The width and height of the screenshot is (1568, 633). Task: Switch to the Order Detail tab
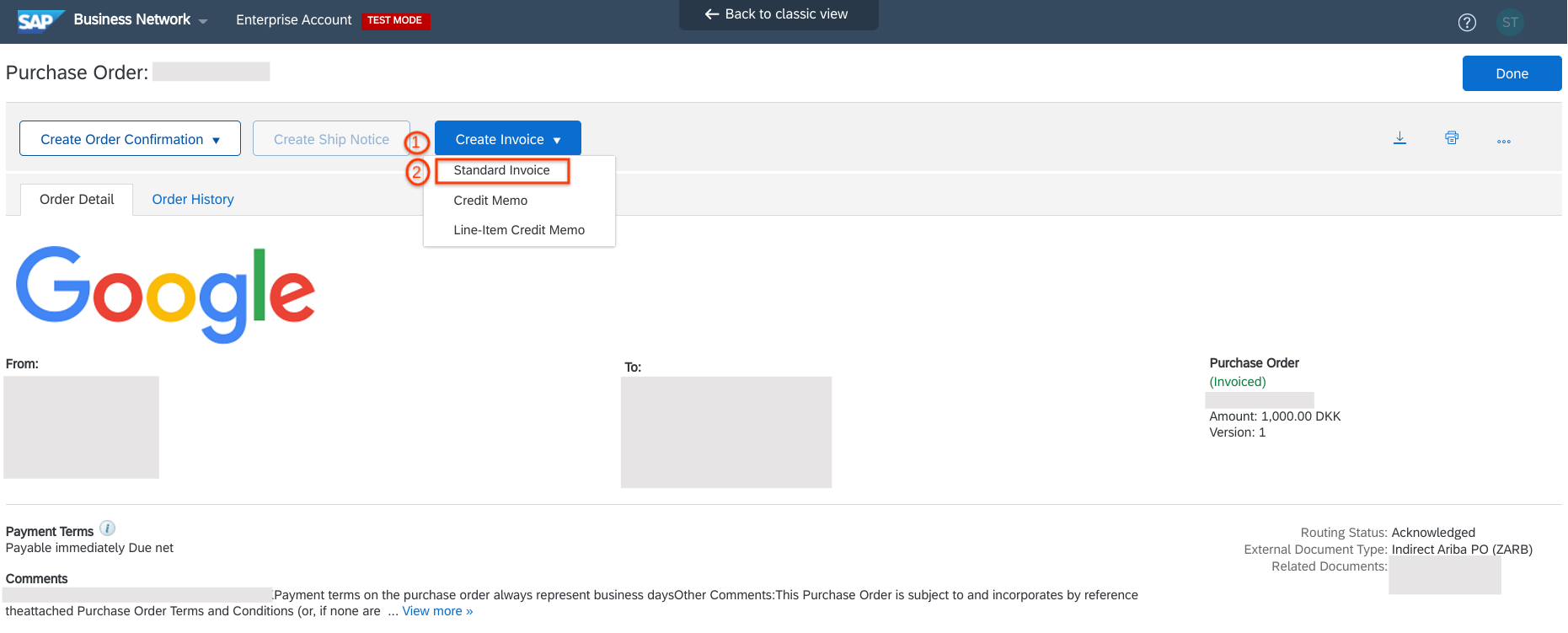click(77, 200)
